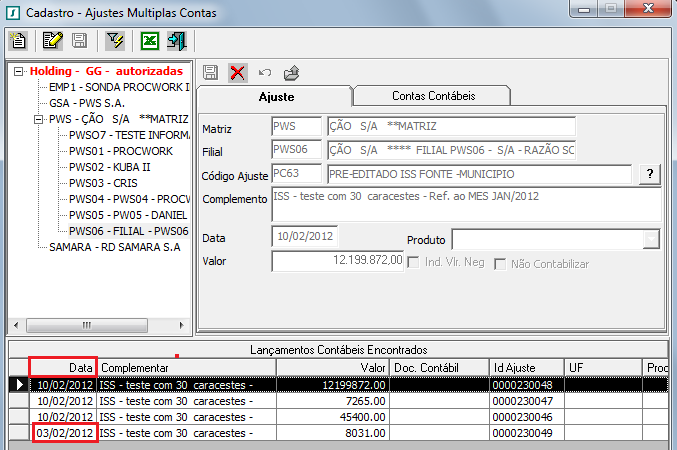Click the edit record pencil icon

52,41
